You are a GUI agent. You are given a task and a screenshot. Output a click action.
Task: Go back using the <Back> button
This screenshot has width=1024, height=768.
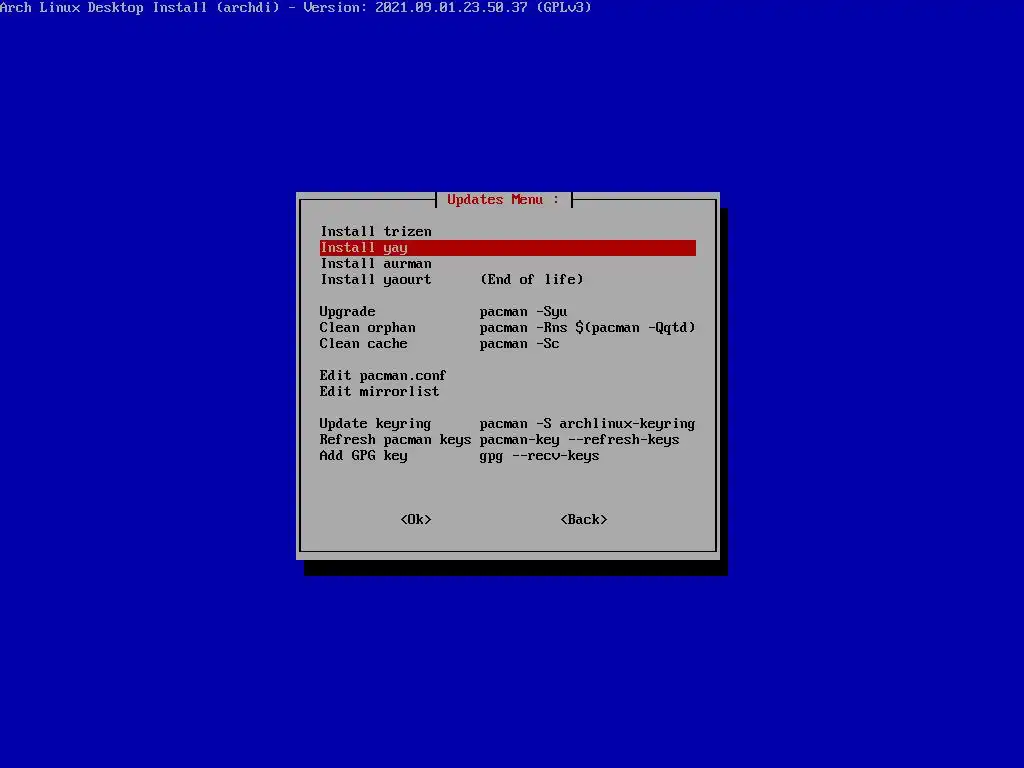tap(584, 519)
